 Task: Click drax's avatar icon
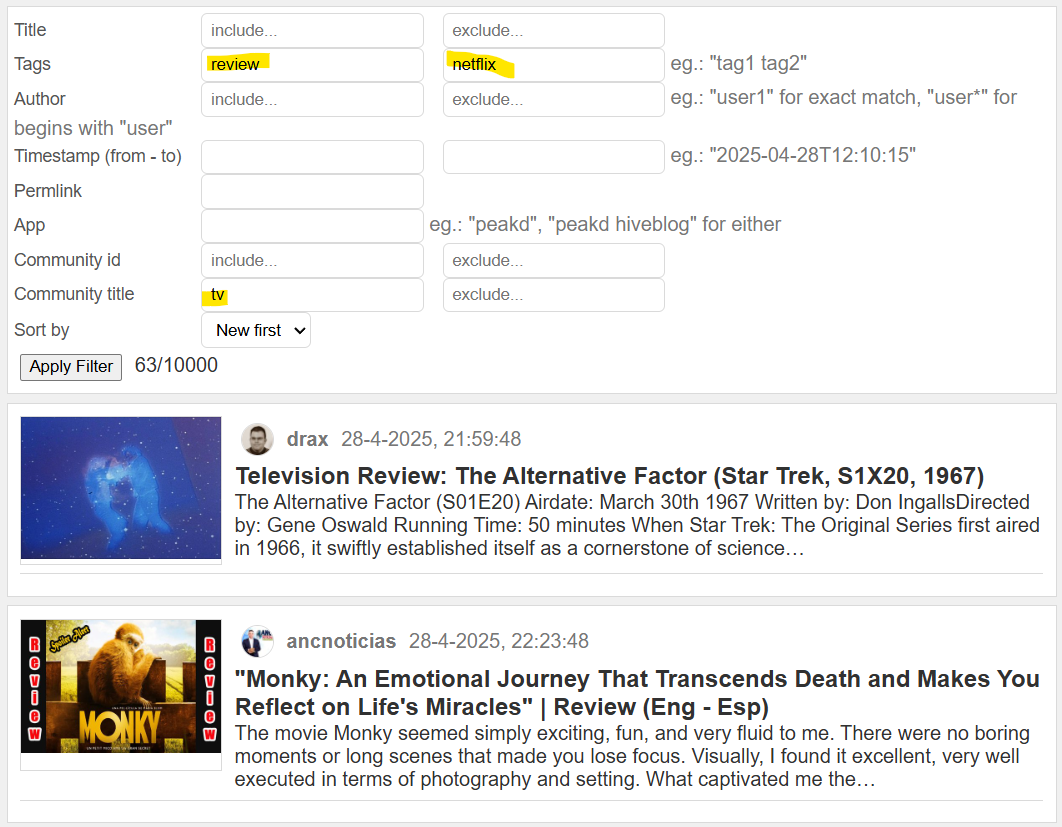click(x=257, y=439)
